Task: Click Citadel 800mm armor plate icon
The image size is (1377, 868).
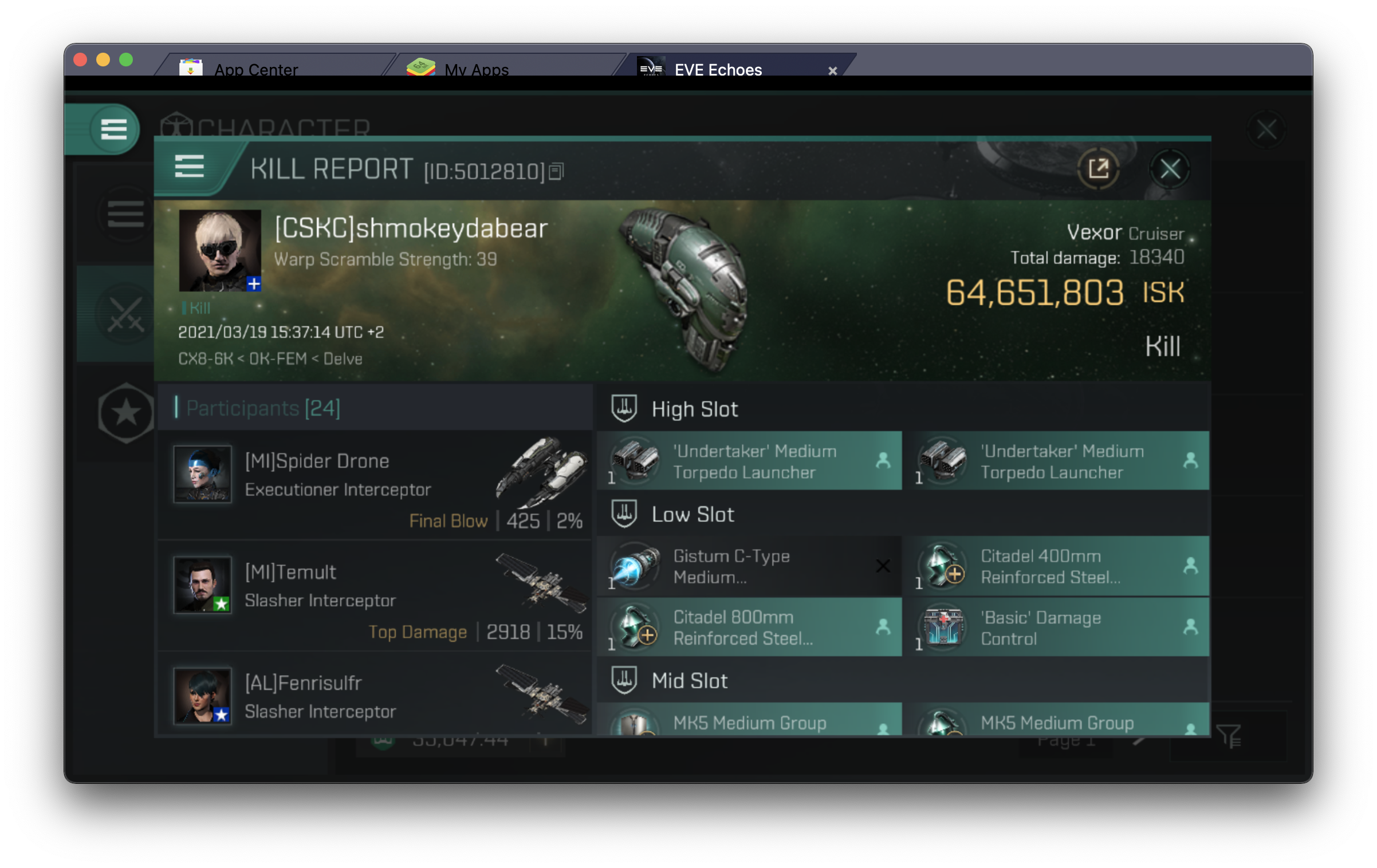Action: [635, 628]
